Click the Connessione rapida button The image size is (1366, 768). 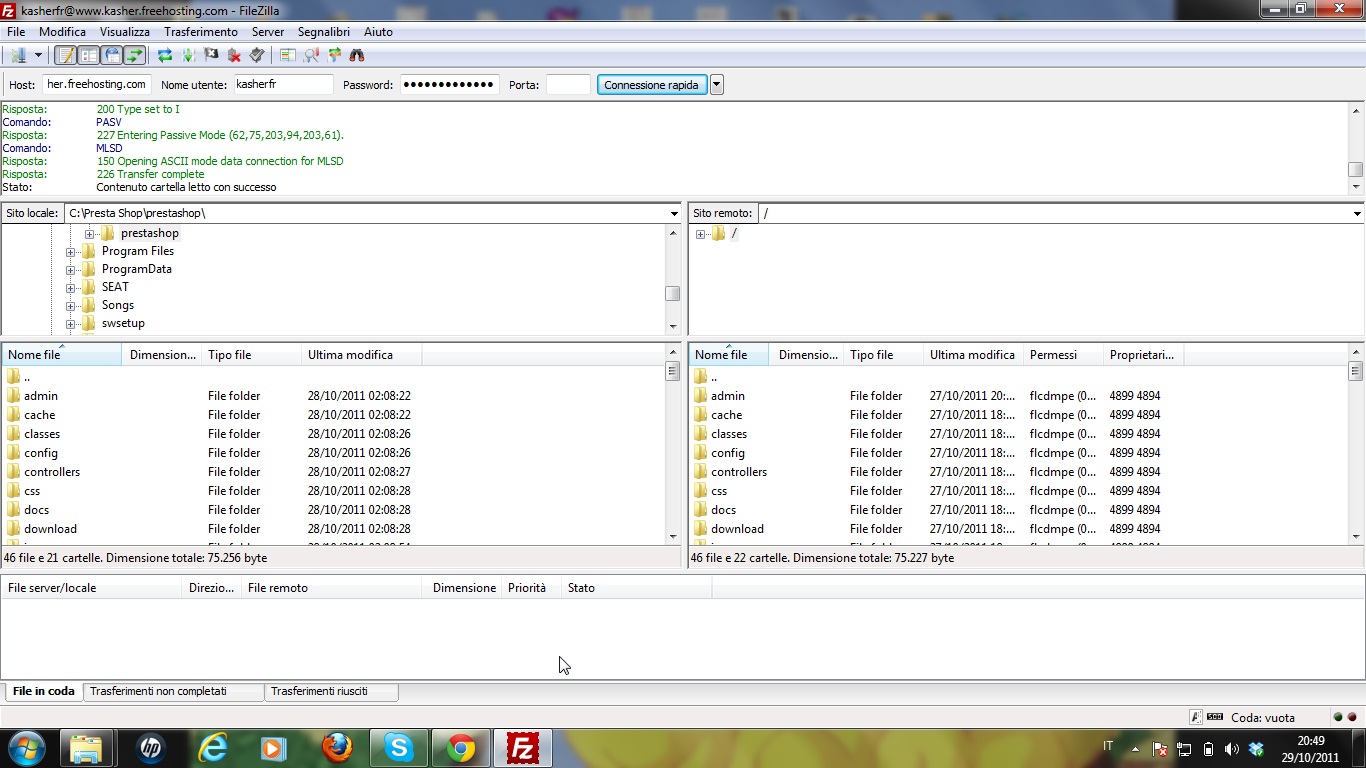[x=652, y=85]
